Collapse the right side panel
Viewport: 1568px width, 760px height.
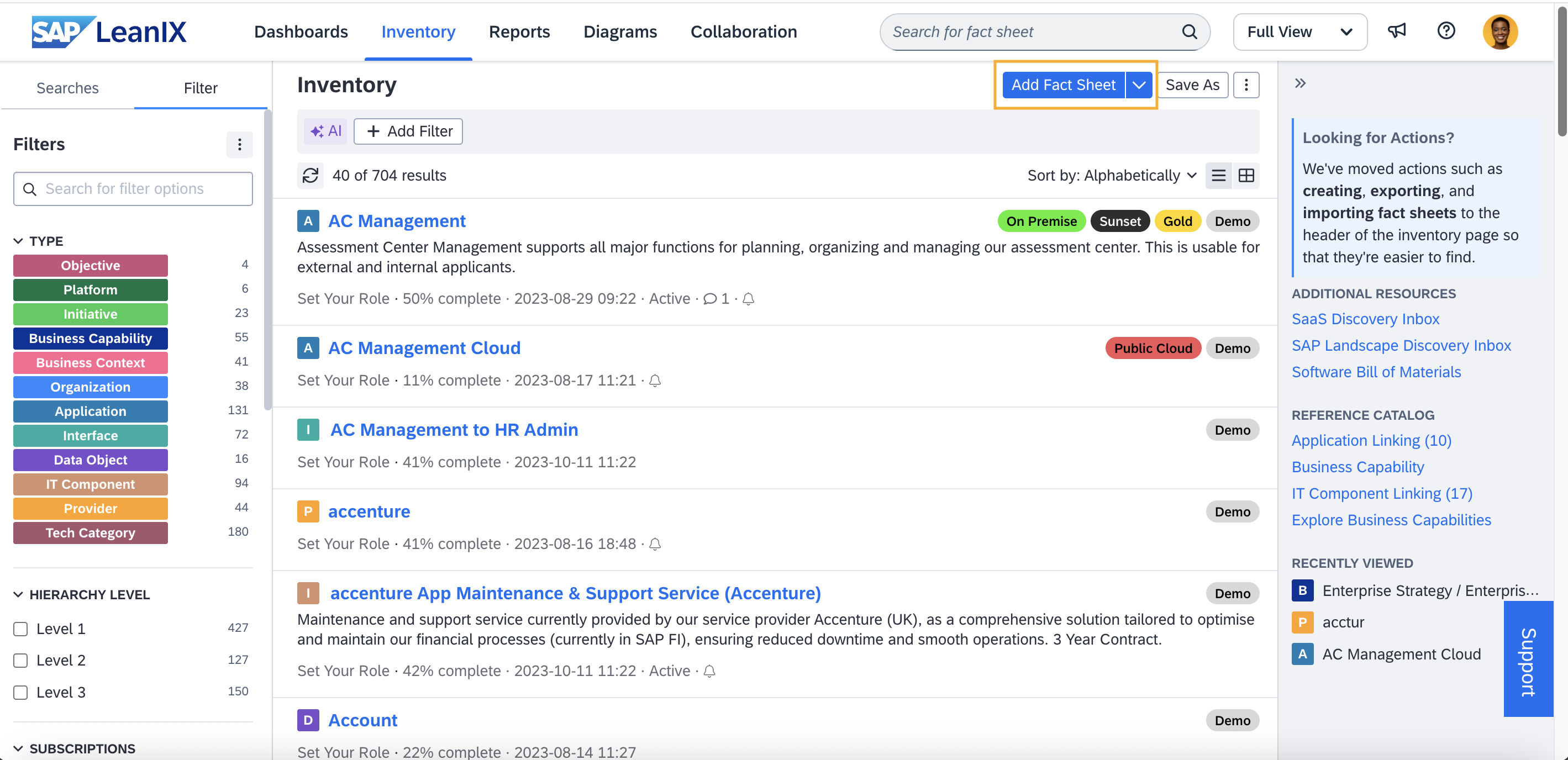point(1300,83)
